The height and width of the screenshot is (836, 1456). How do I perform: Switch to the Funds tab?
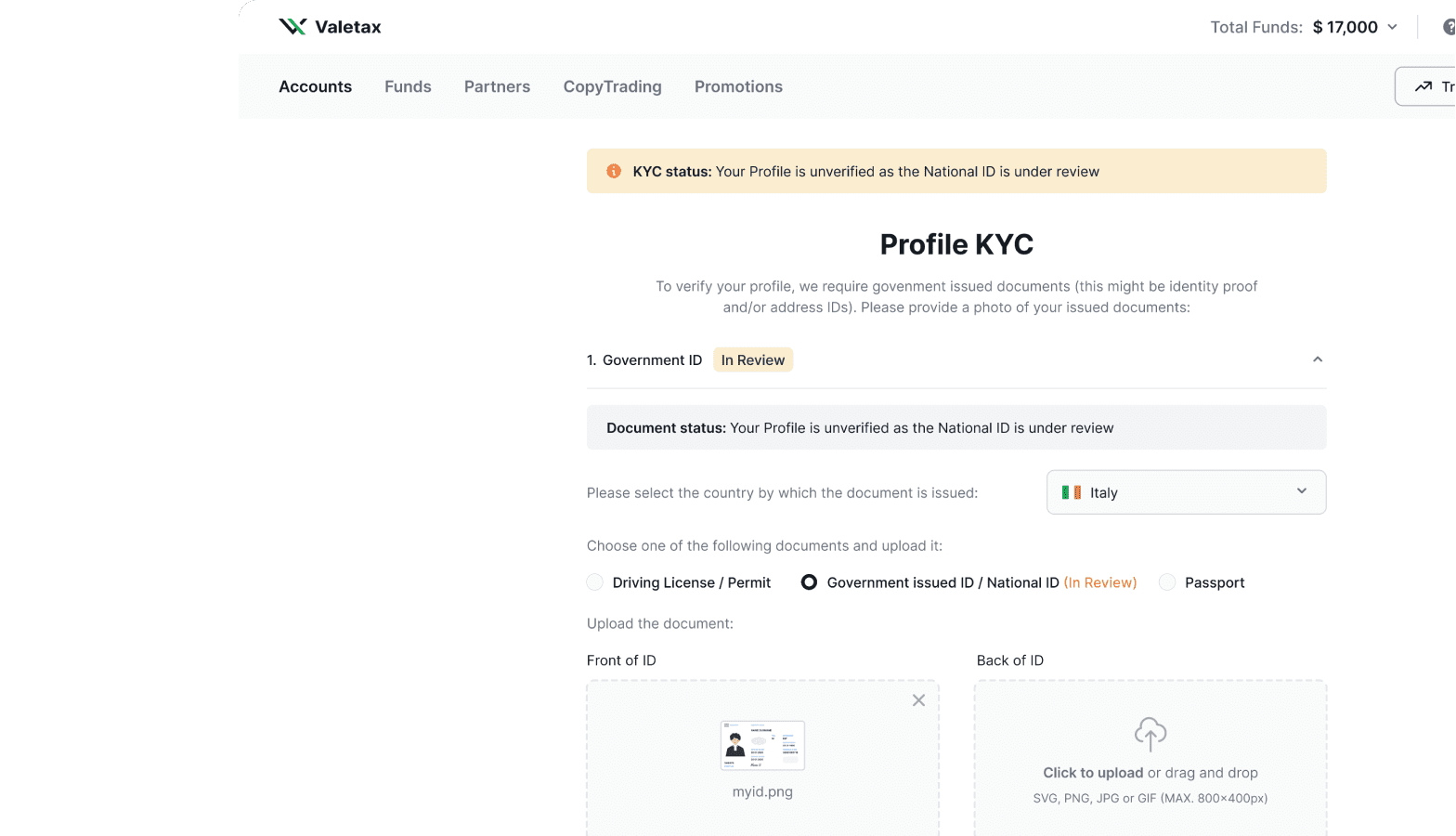click(408, 86)
